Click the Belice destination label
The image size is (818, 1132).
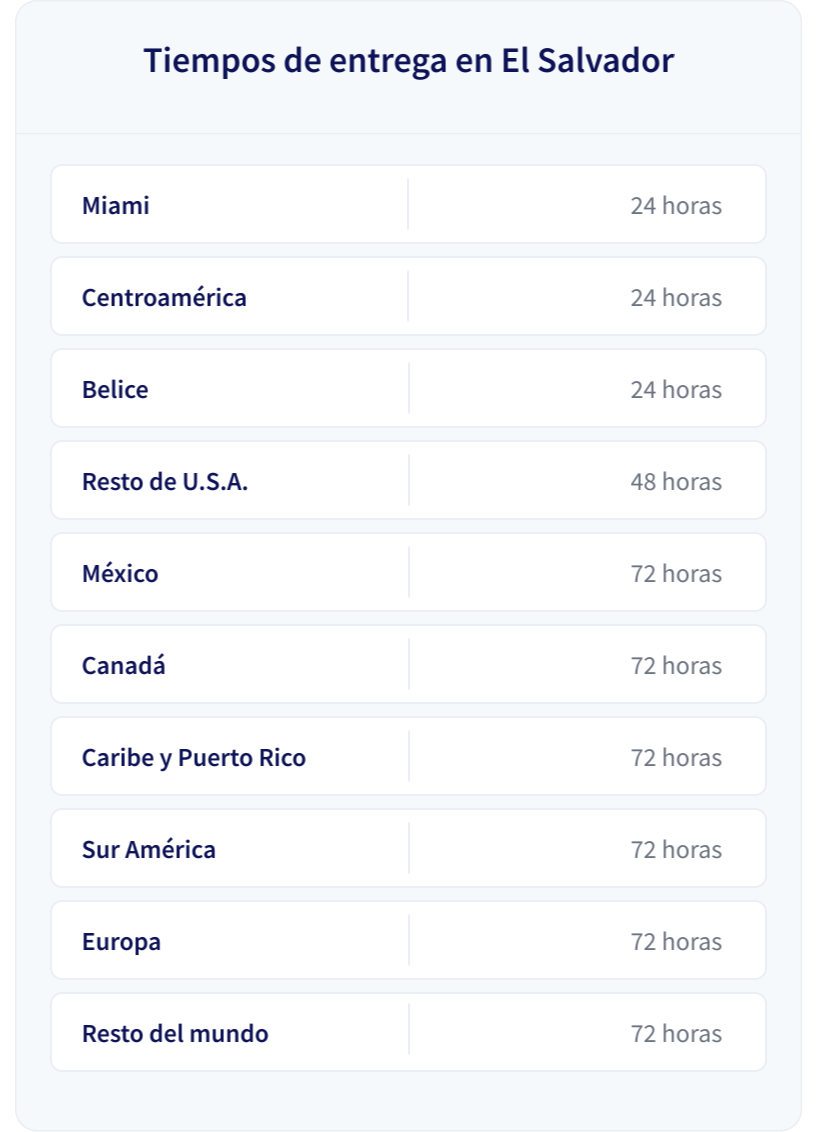pyautogui.click(x=115, y=390)
